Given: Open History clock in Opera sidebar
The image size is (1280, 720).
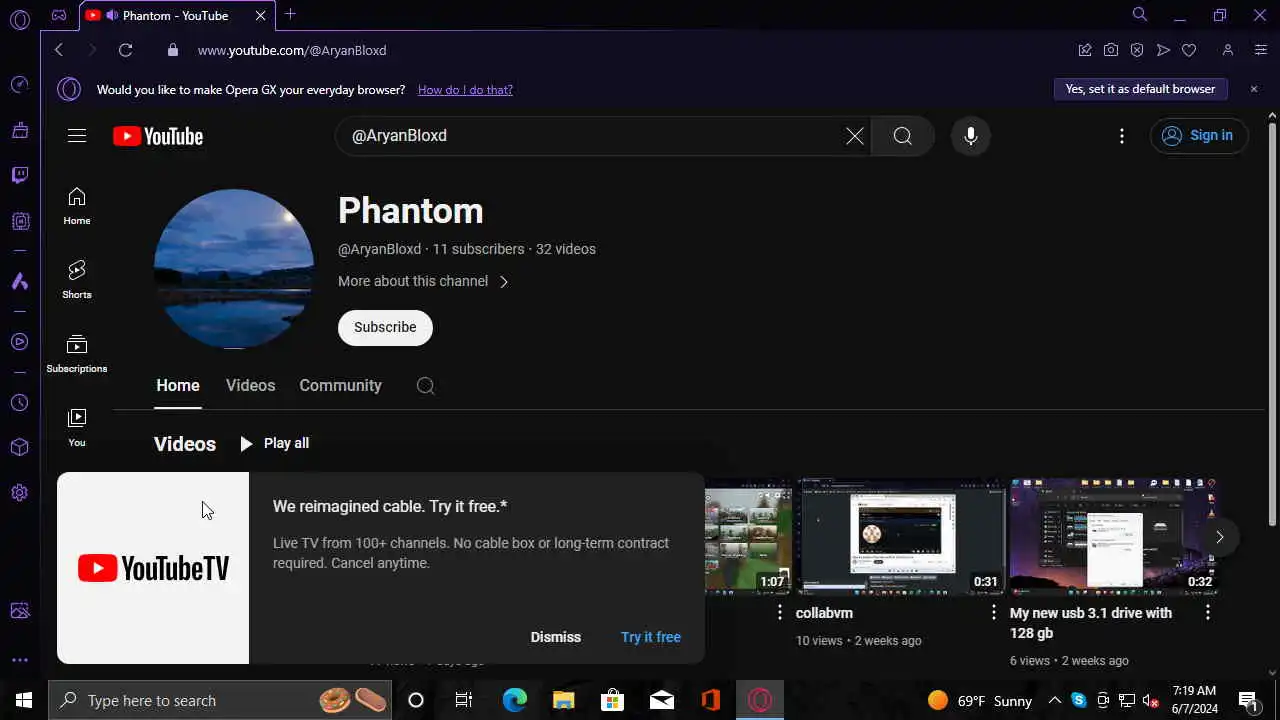Looking at the screenshot, I should point(19,403).
